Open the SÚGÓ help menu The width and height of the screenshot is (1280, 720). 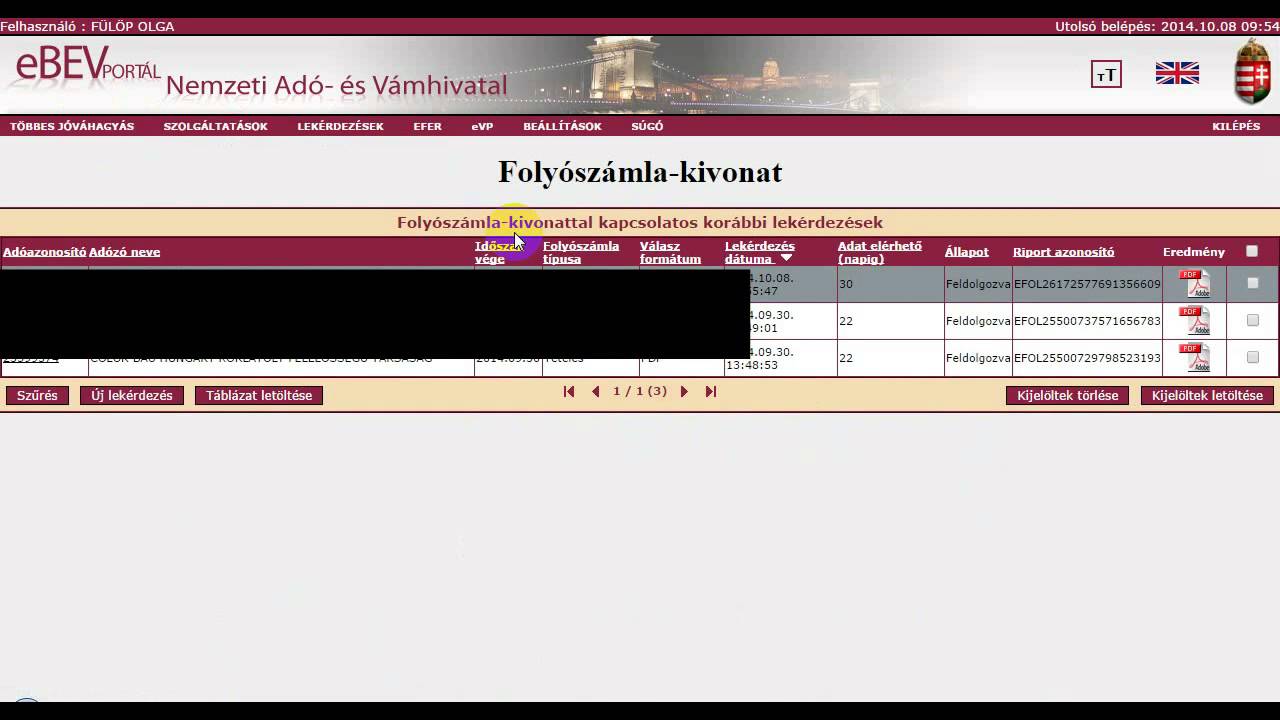[x=647, y=127]
